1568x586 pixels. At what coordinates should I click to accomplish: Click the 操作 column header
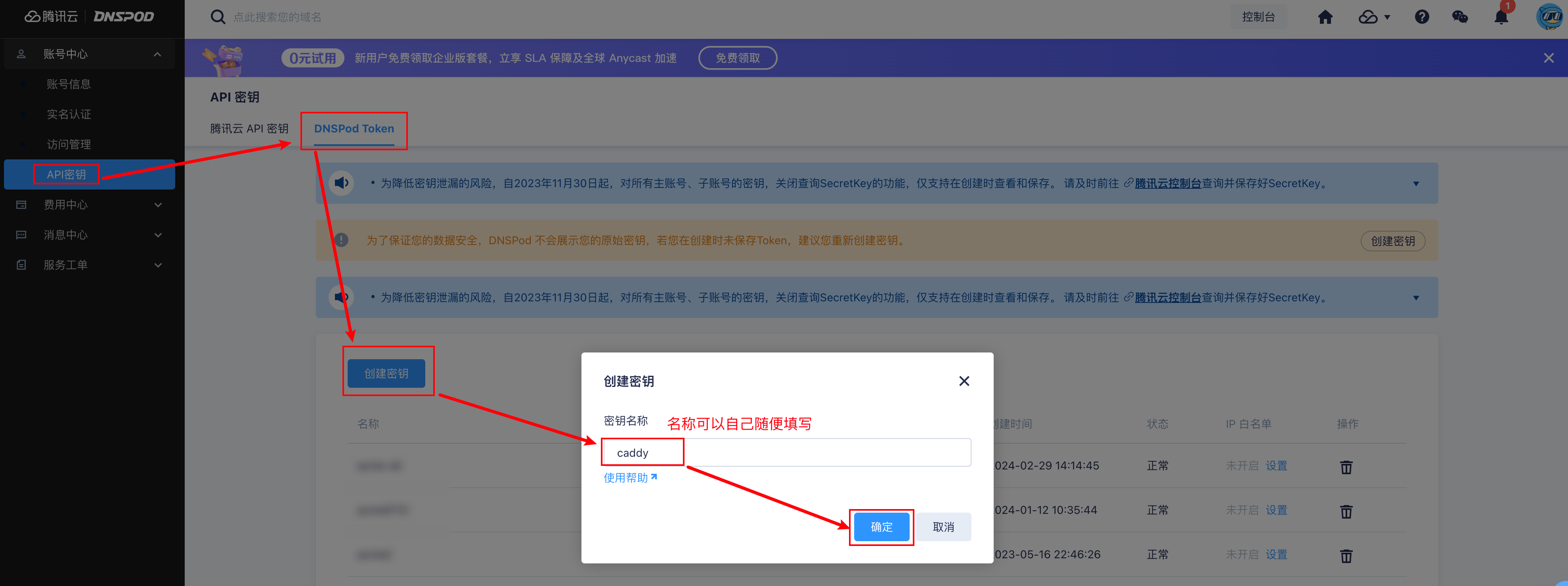pyautogui.click(x=1348, y=424)
